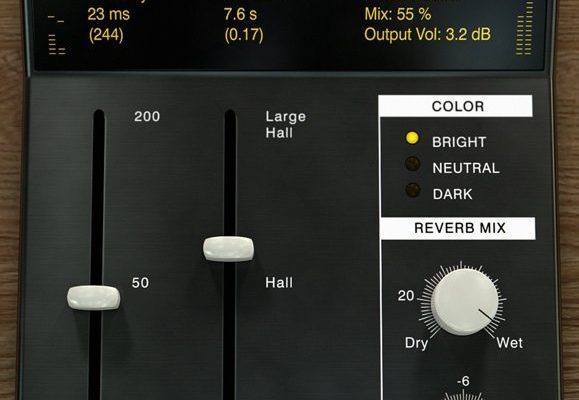Click the Reverb Mix knob

(x=464, y=302)
